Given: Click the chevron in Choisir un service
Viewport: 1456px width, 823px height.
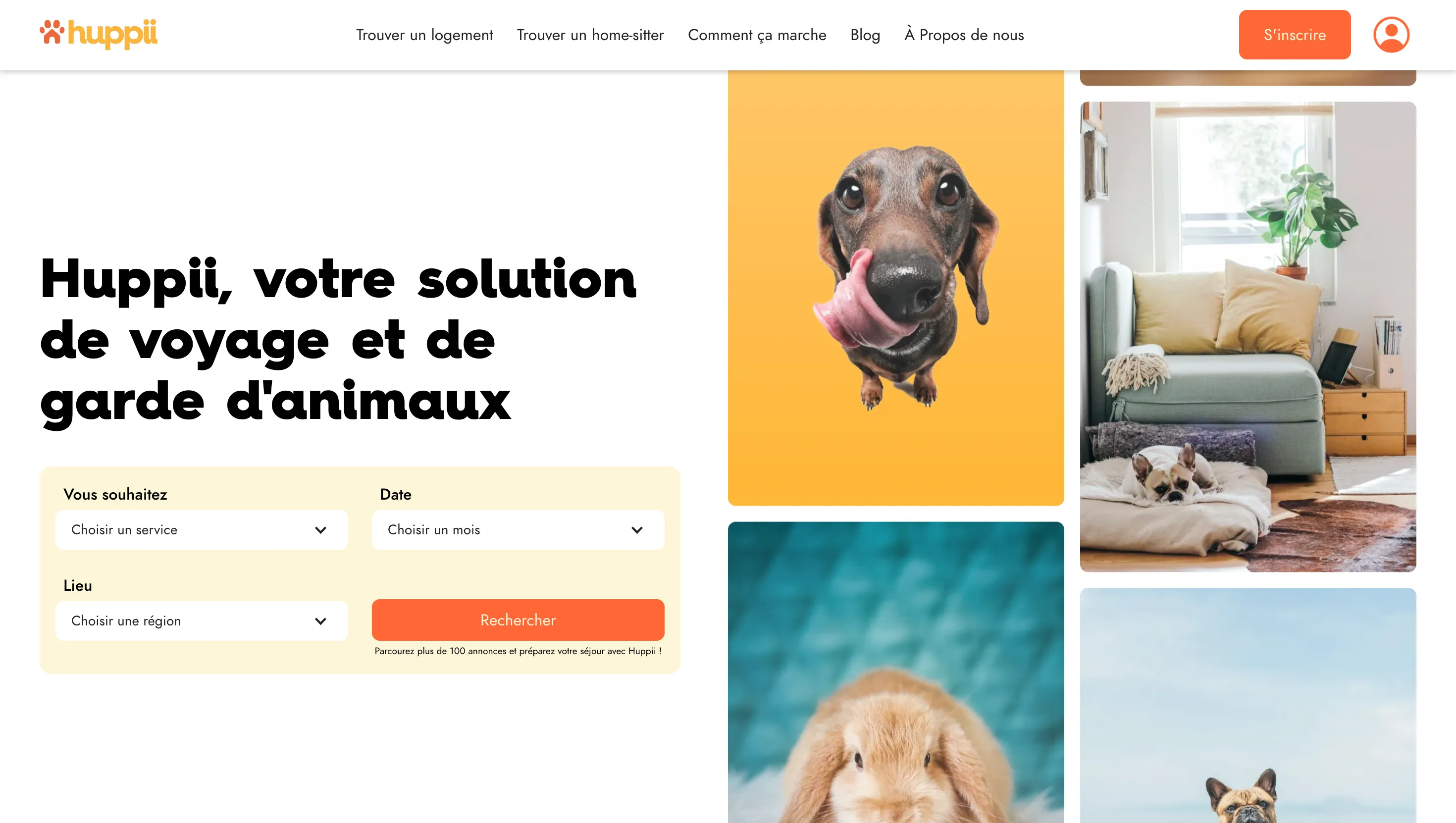Looking at the screenshot, I should click(320, 530).
